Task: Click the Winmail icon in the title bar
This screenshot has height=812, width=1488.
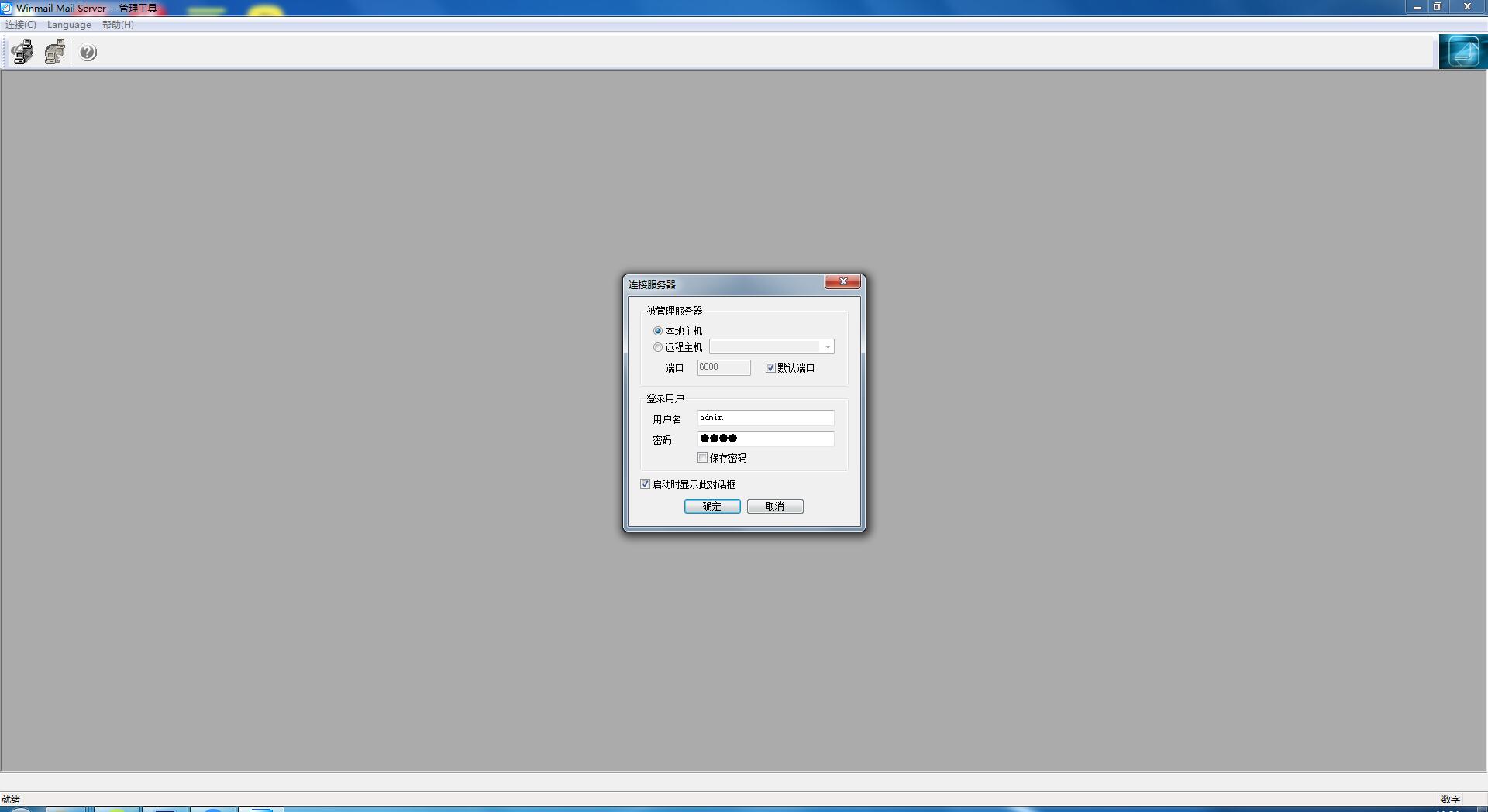Action: pyautogui.click(x=7, y=8)
